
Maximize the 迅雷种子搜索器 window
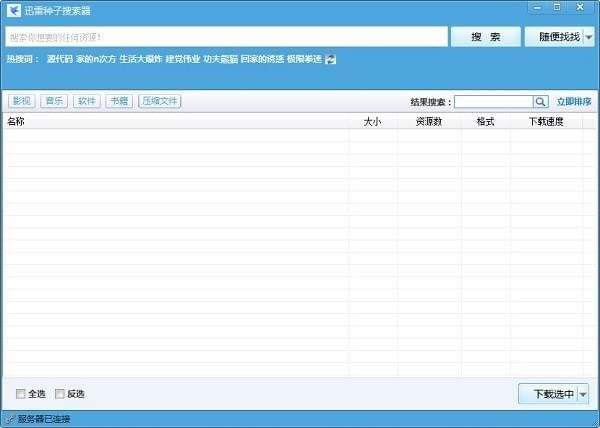557,7
